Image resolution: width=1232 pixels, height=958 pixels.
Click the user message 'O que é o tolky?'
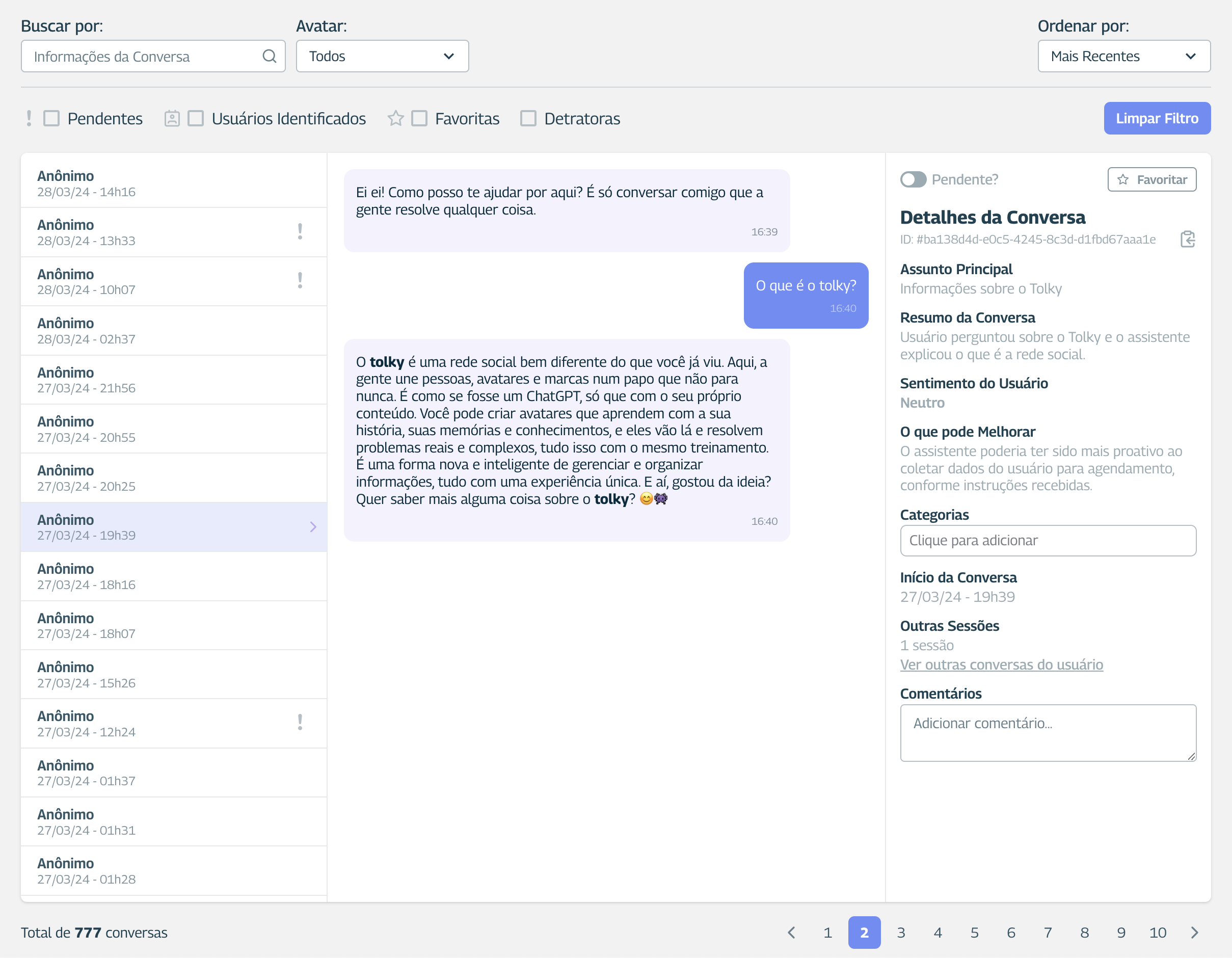pyautogui.click(x=806, y=295)
